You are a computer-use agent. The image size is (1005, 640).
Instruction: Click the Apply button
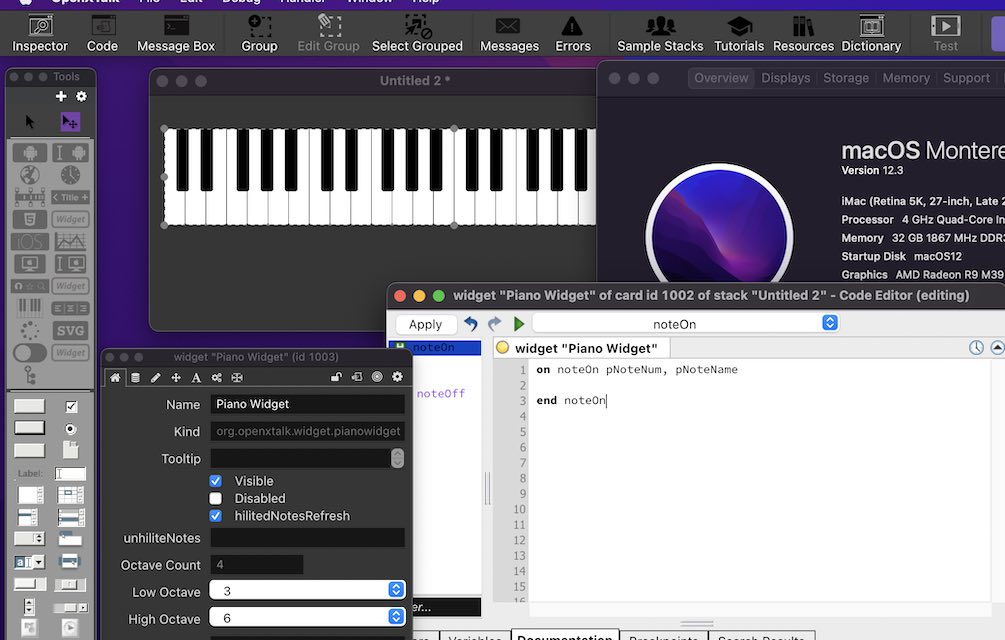425,324
